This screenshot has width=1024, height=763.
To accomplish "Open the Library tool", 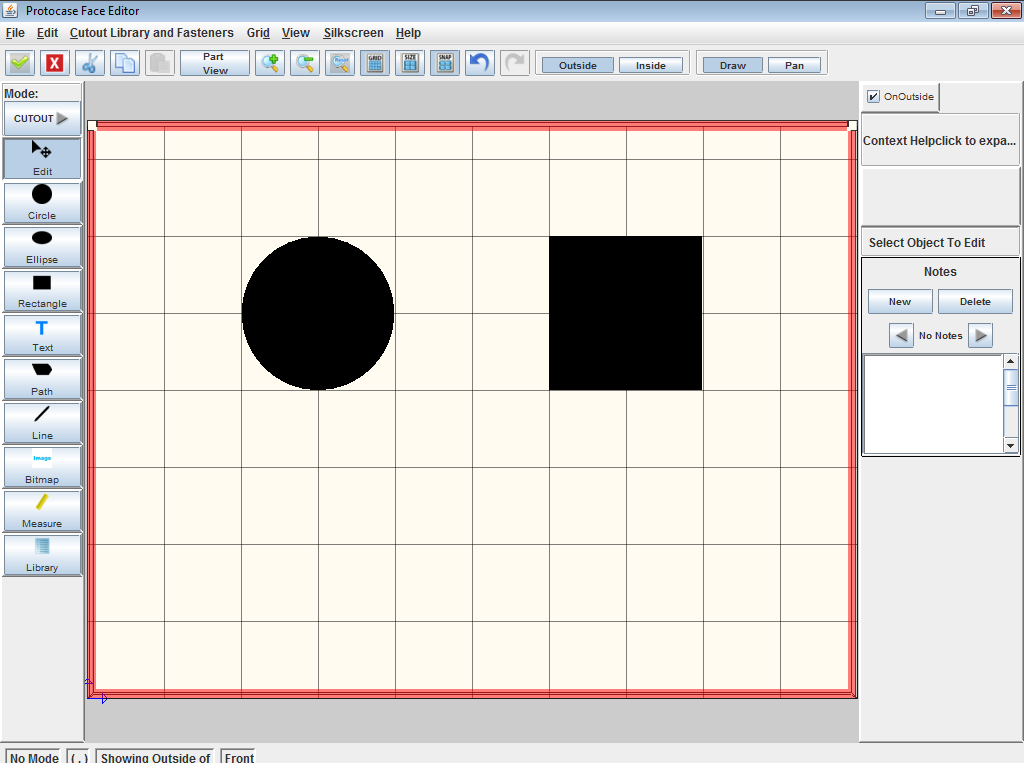I will pyautogui.click(x=42, y=555).
